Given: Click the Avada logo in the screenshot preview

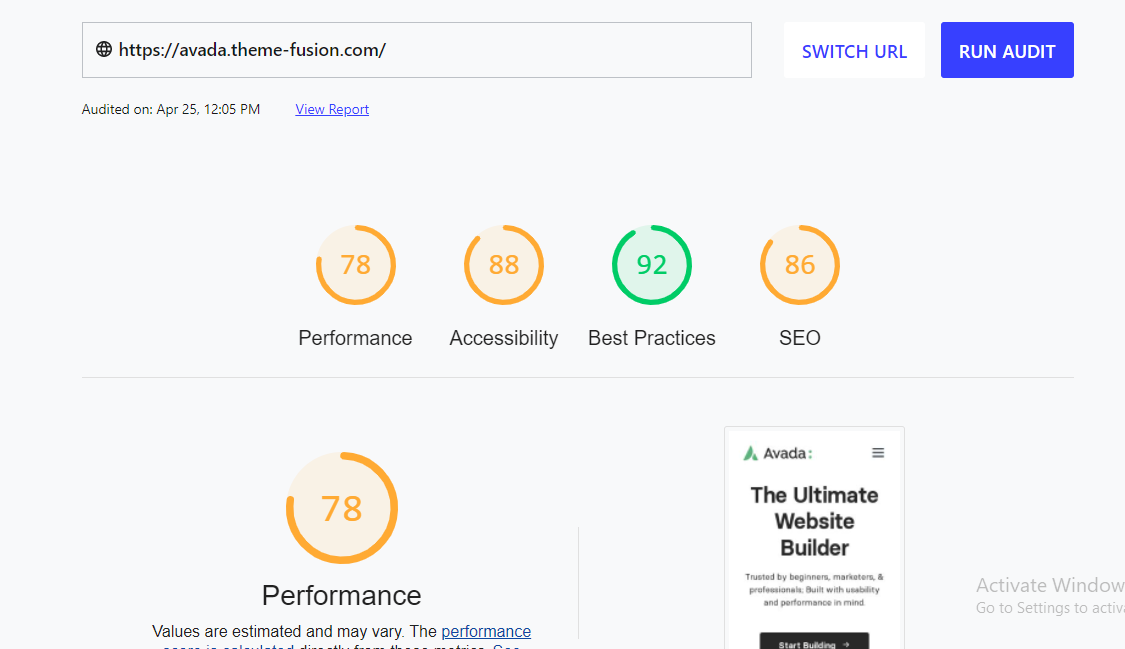Looking at the screenshot, I should (x=778, y=453).
